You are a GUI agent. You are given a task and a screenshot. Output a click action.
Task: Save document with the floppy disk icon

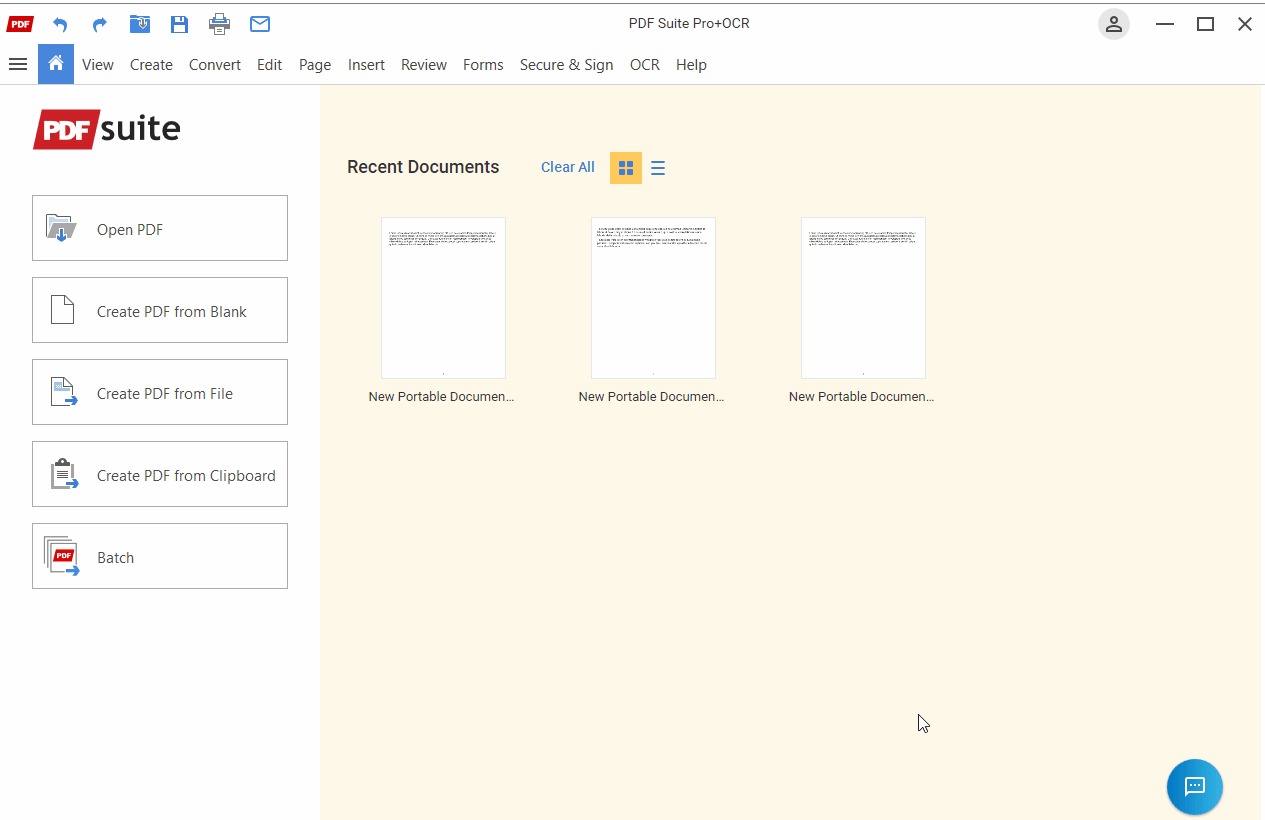(x=179, y=24)
